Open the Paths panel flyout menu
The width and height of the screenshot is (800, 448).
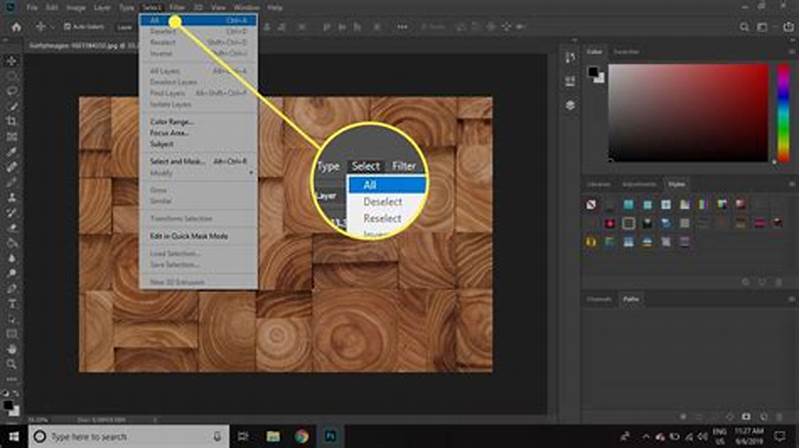[x=791, y=299]
